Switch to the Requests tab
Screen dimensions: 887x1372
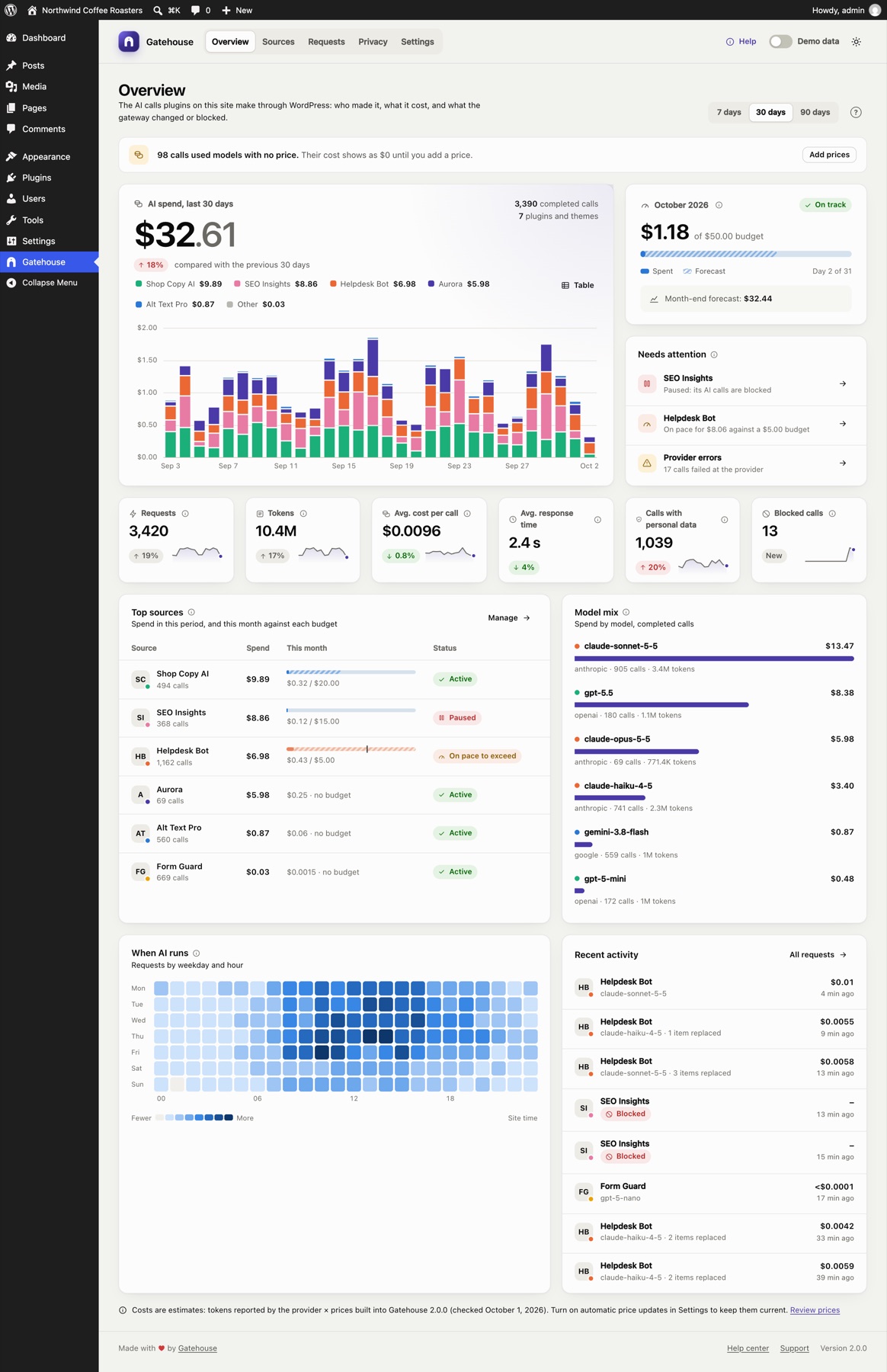(326, 42)
